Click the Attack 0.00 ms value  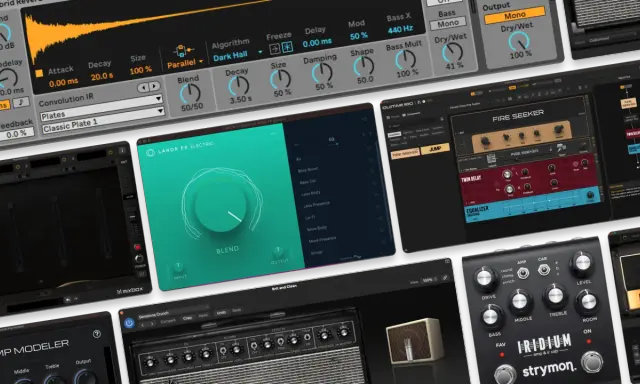pos(63,82)
